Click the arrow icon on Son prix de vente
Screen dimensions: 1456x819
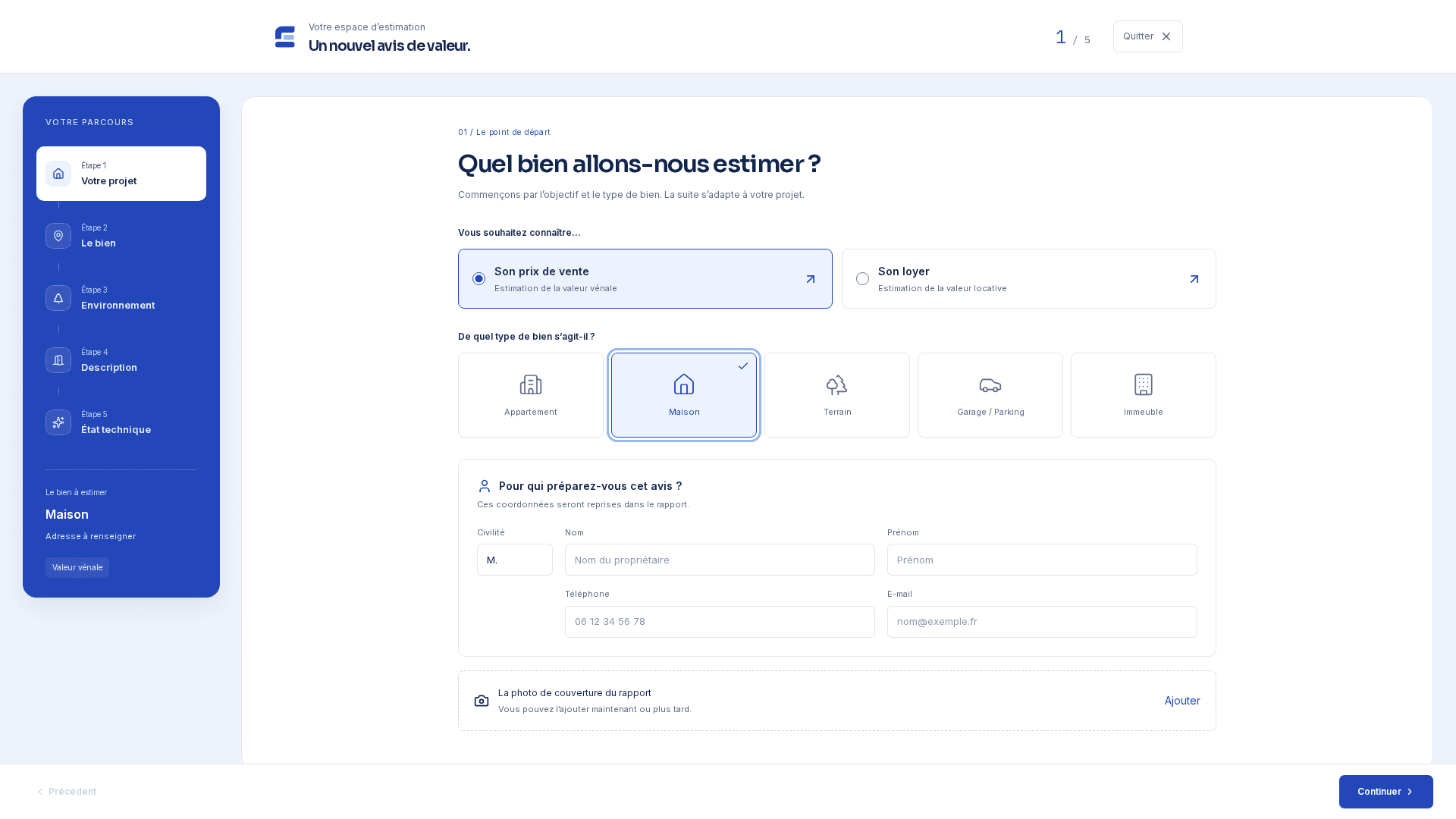pyautogui.click(x=811, y=279)
